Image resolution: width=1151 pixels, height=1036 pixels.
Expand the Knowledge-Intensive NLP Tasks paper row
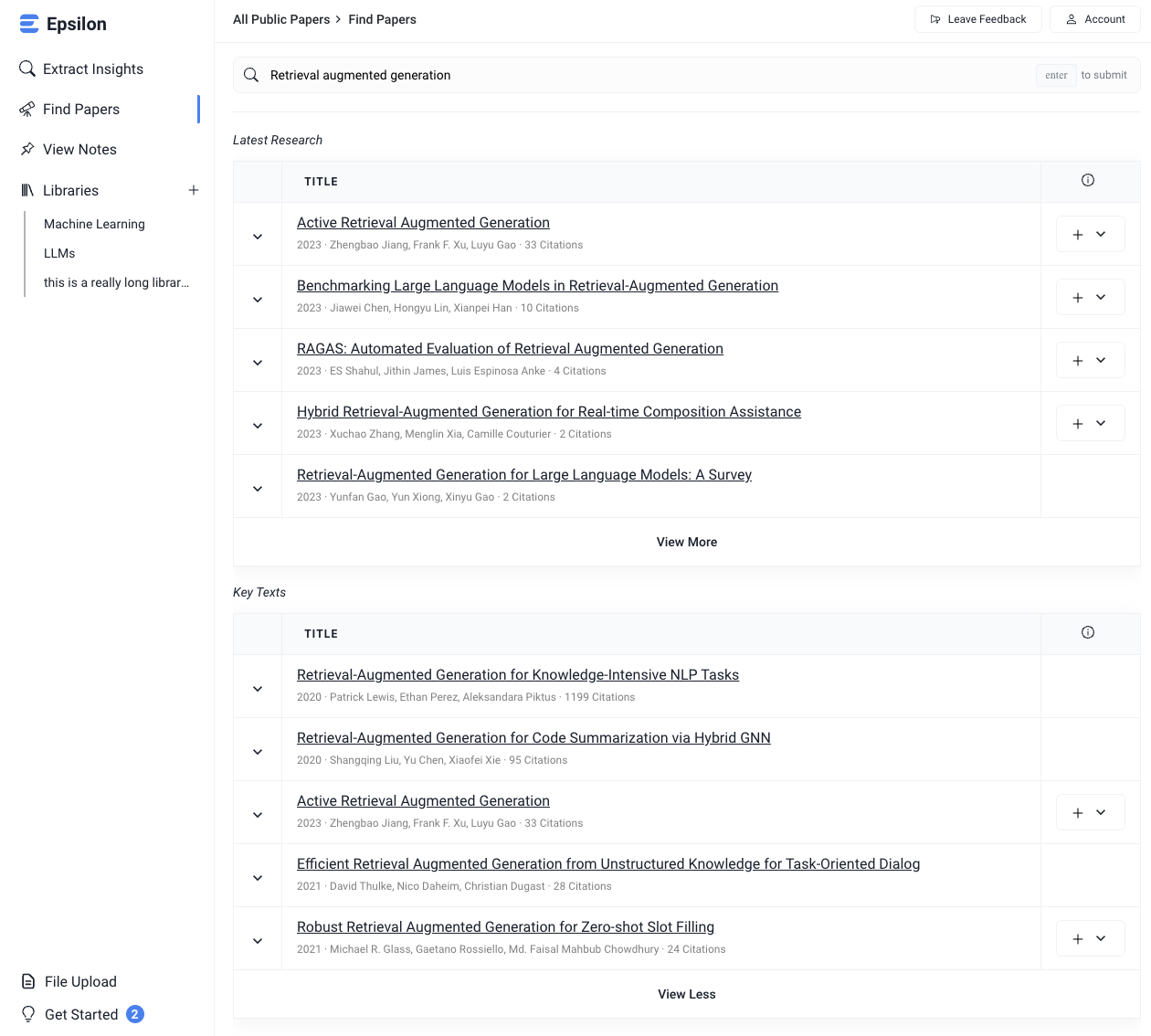[258, 689]
